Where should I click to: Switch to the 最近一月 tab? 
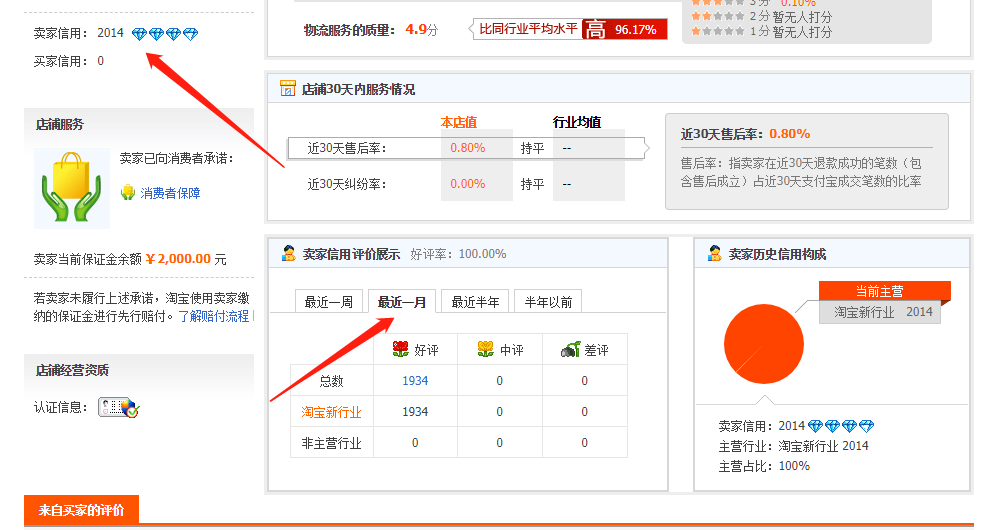click(x=402, y=301)
